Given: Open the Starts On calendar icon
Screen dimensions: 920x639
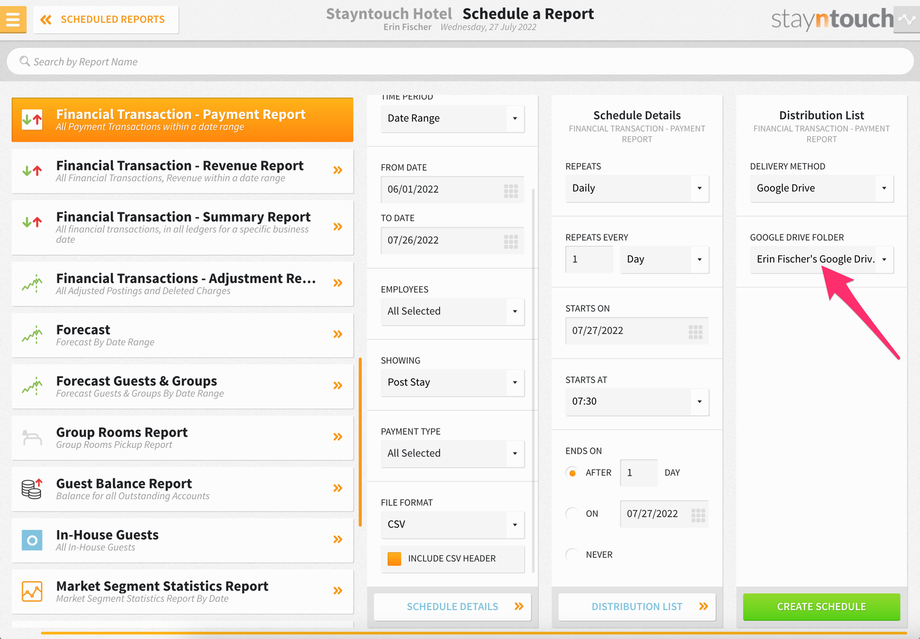Looking at the screenshot, I should [x=695, y=332].
